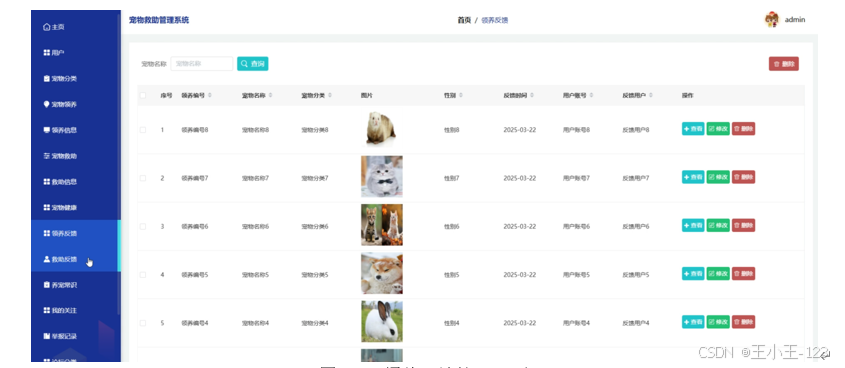845x368 pixels.
Task: Sort by 反馈用户 column arrows
Action: (651, 95)
